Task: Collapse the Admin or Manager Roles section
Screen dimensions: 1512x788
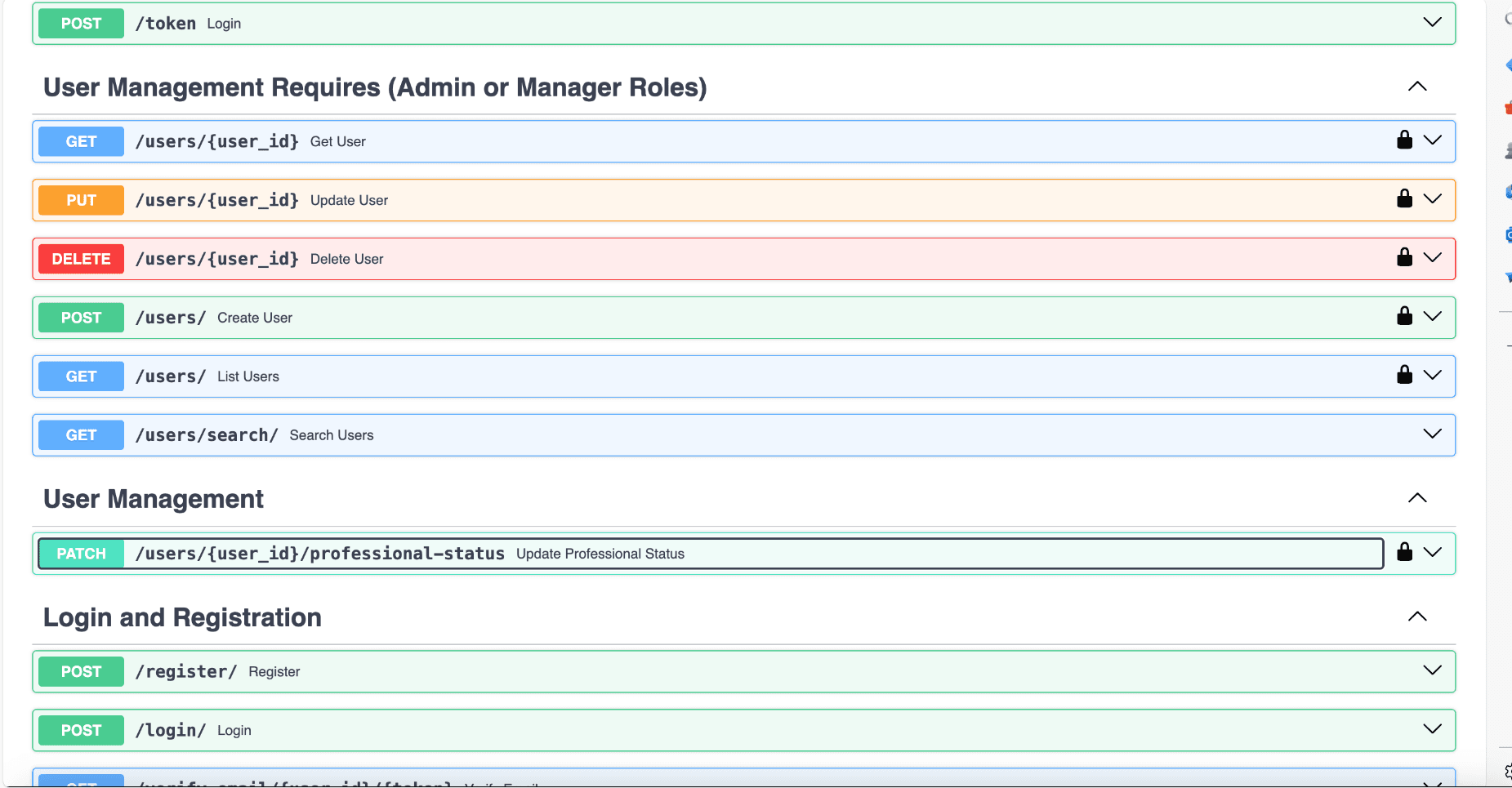Action: pos(1417,86)
